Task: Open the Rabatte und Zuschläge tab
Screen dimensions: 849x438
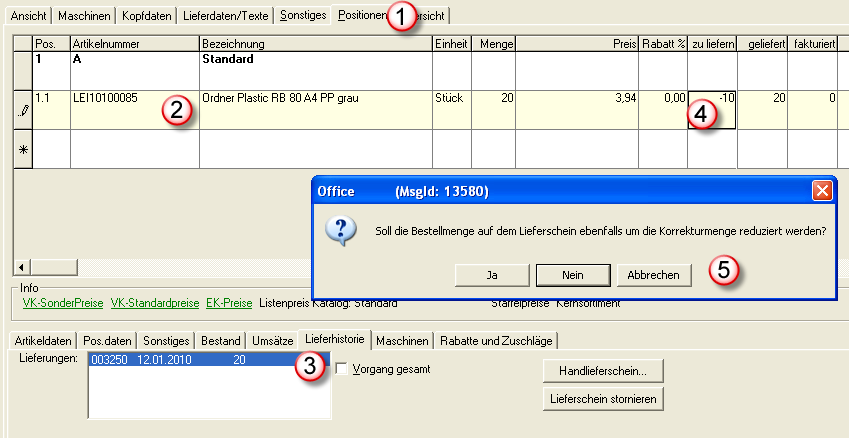Action: (496, 340)
